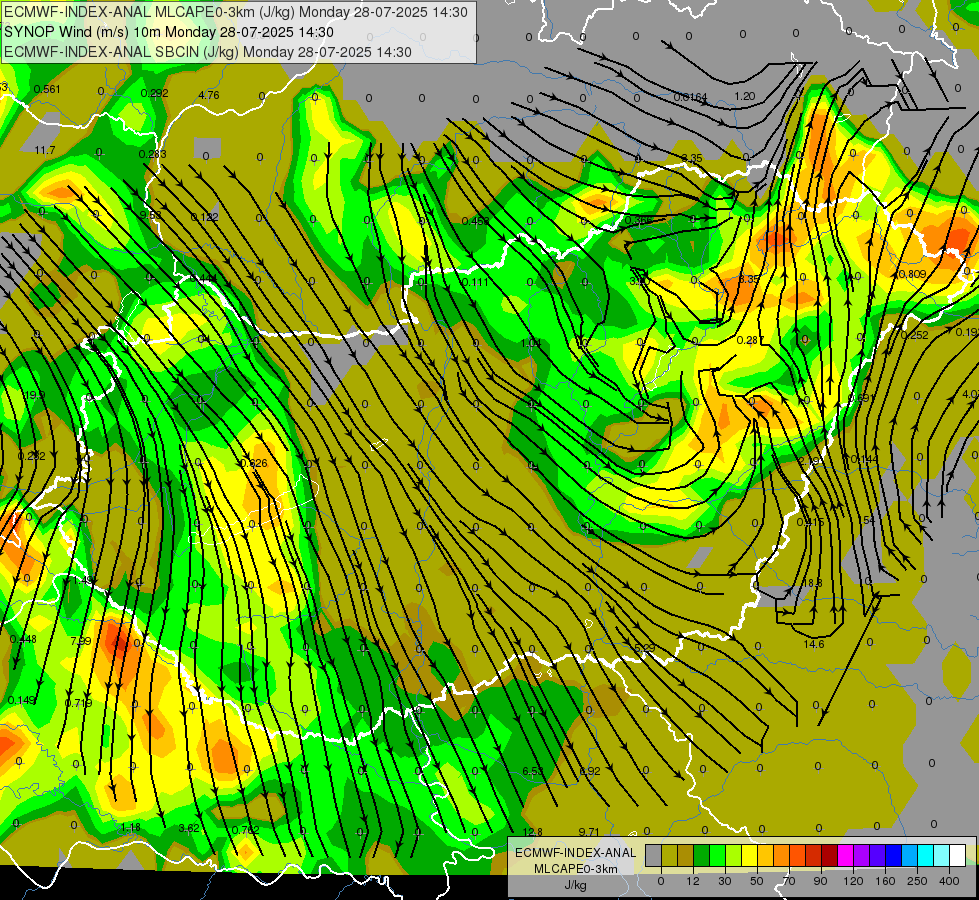
Task: Pick the bright yellow color scale swatch
Action: [750, 855]
